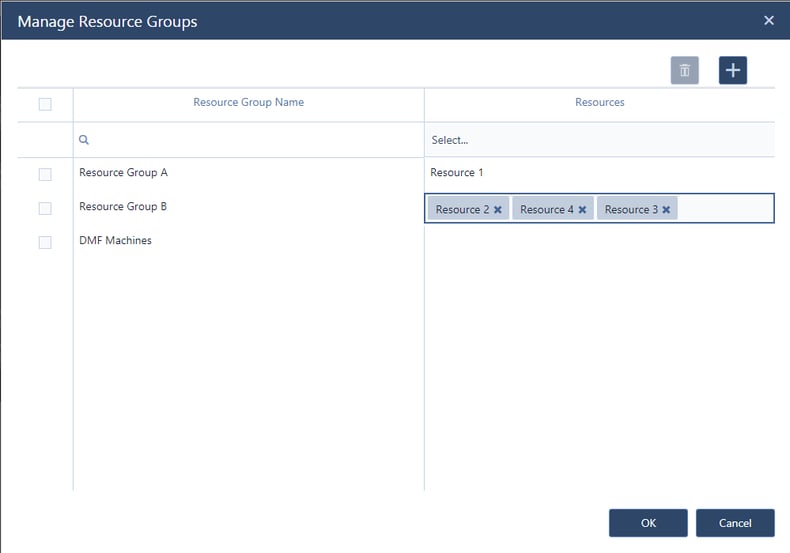Click the Cancel button
The height and width of the screenshot is (553, 790).
click(x=735, y=523)
